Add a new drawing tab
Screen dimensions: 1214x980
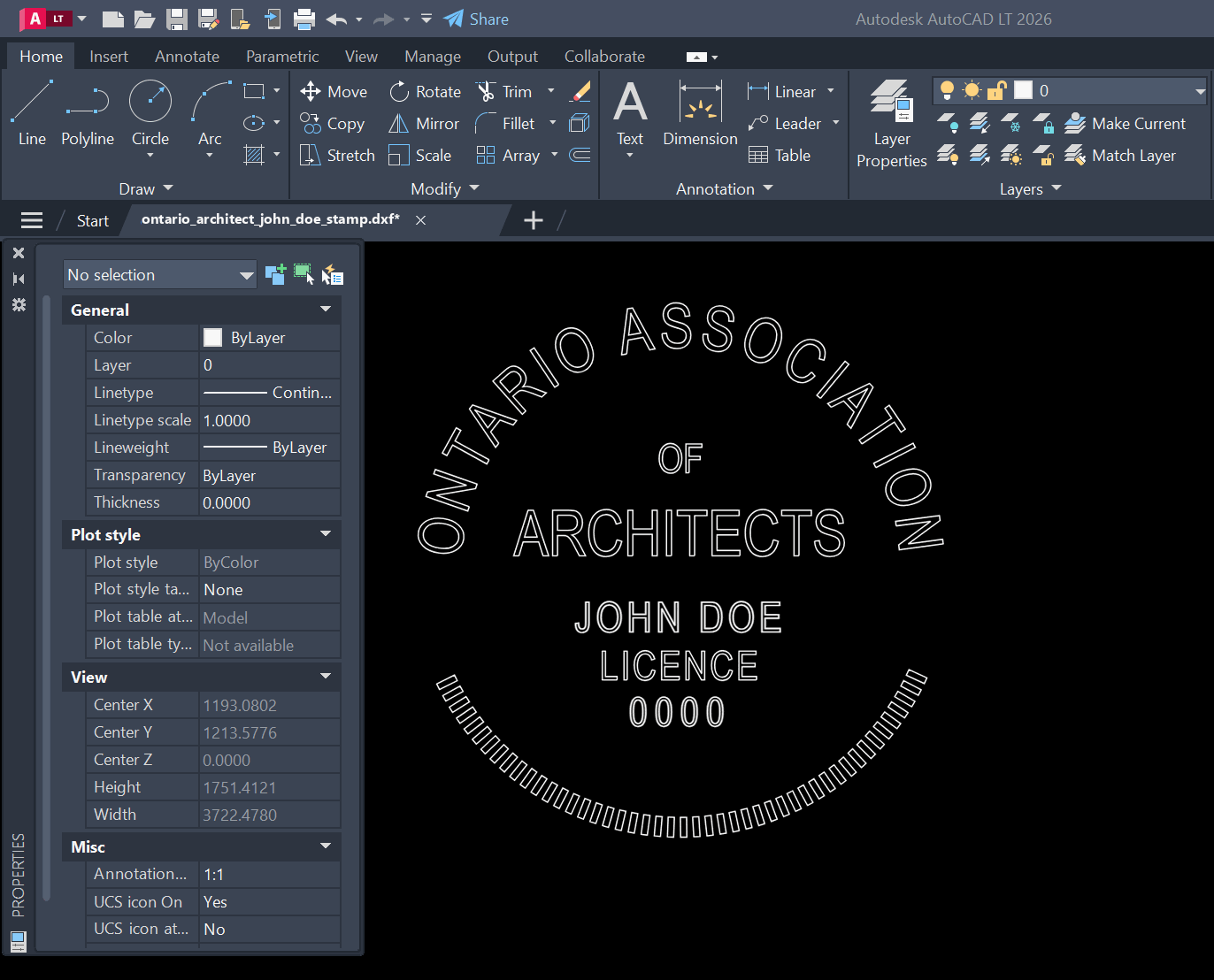pos(534,220)
